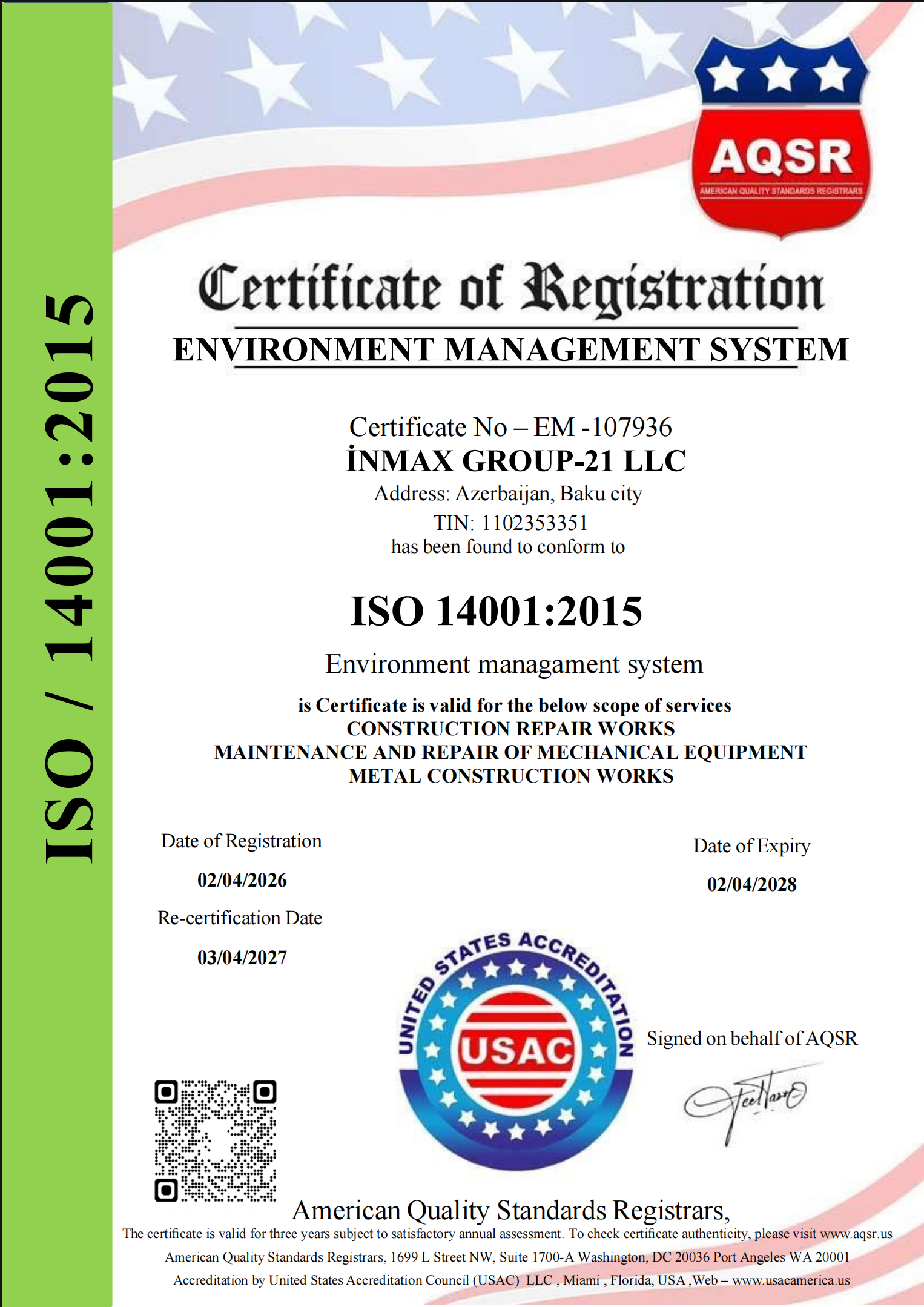Viewport: 924px width, 1307px height.
Task: Select the registration date 02/04/2026
Action: (x=242, y=880)
